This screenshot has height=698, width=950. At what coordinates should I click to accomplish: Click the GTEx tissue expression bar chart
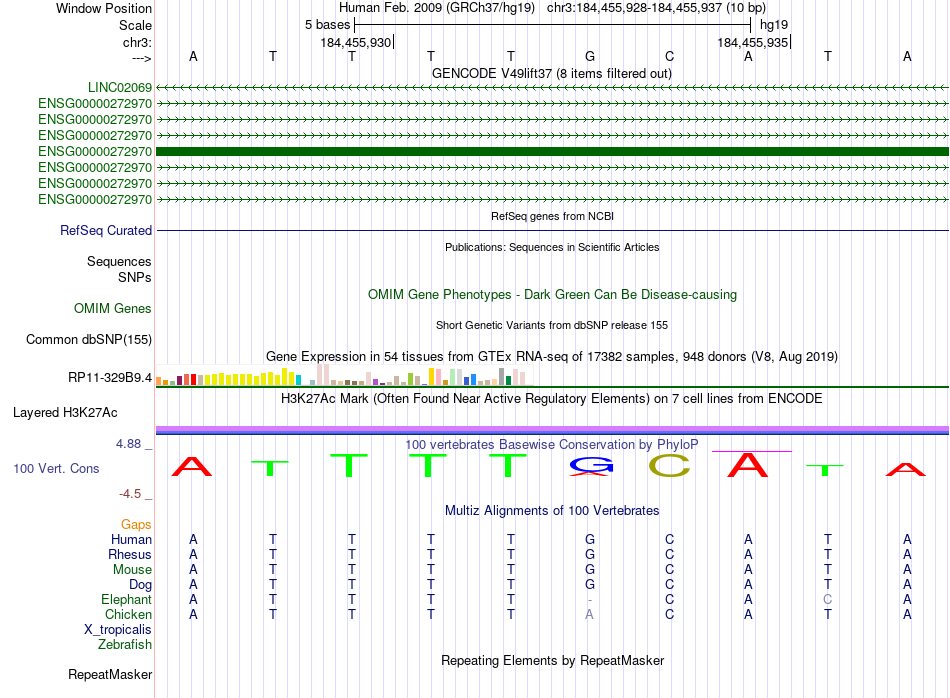[x=344, y=375]
